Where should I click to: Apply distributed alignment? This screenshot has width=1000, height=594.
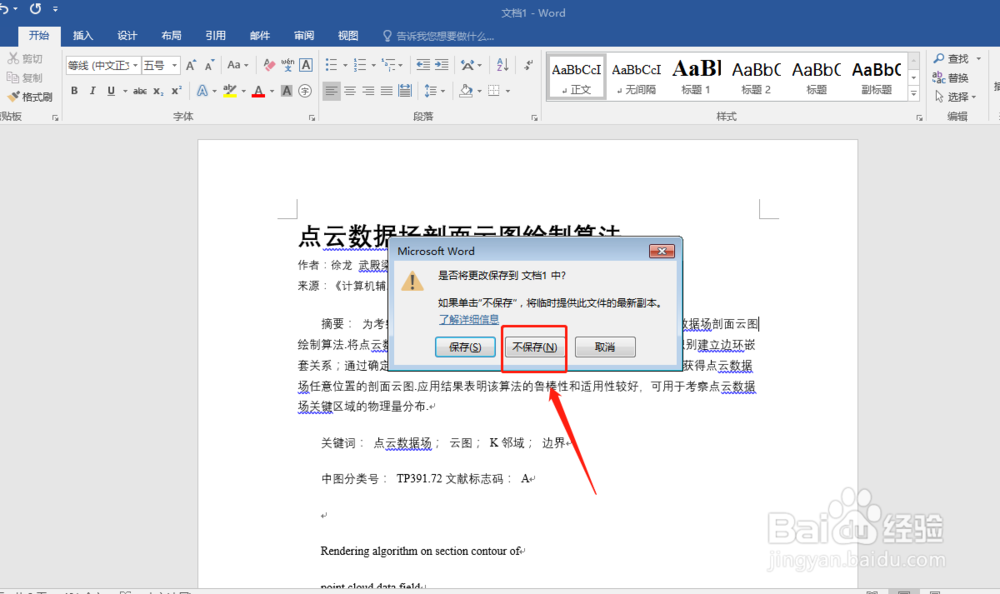[x=405, y=91]
